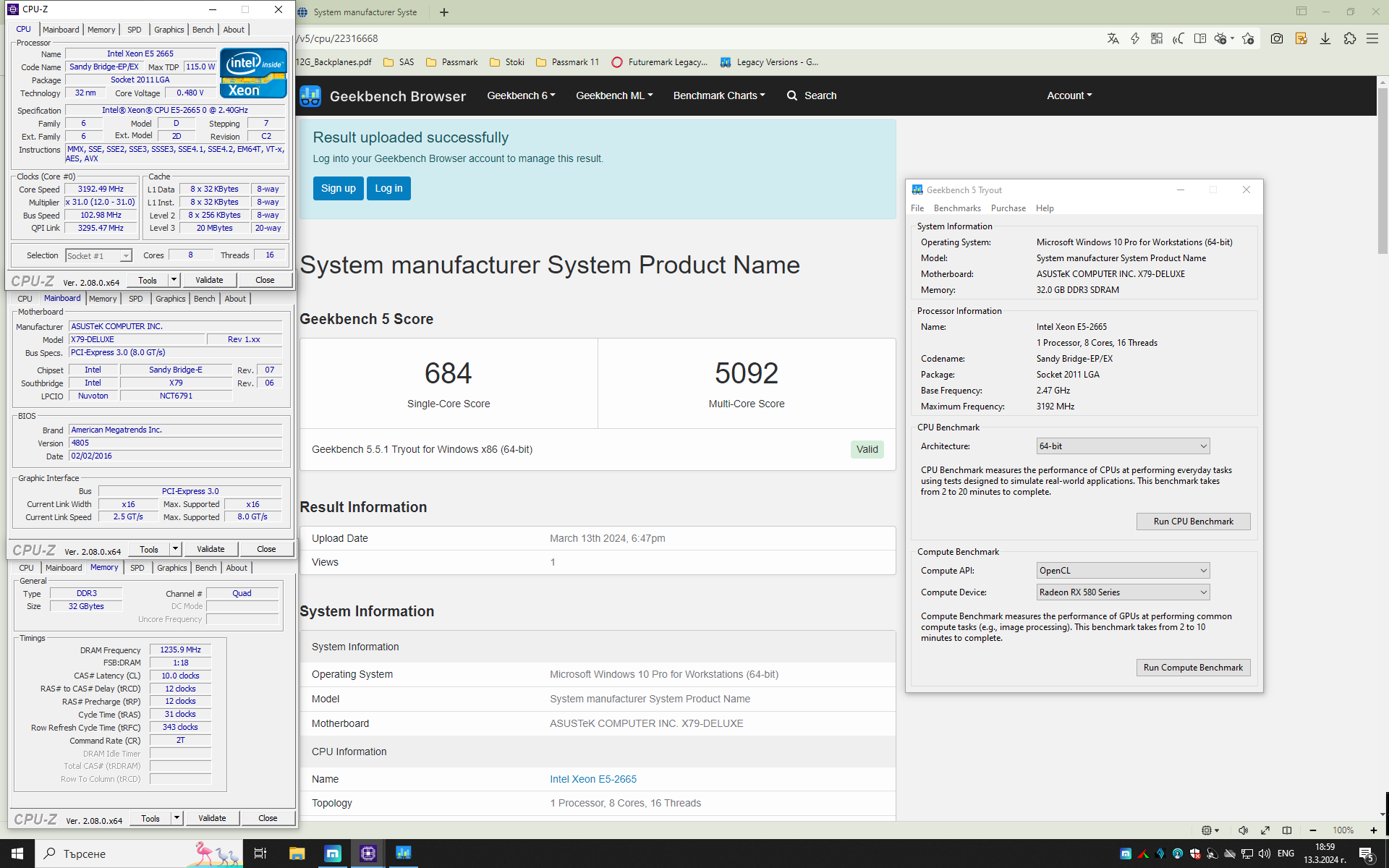Open the Socket #1 selection dropdown in CPU-Z
The width and height of the screenshot is (1389, 868).
pyautogui.click(x=98, y=256)
